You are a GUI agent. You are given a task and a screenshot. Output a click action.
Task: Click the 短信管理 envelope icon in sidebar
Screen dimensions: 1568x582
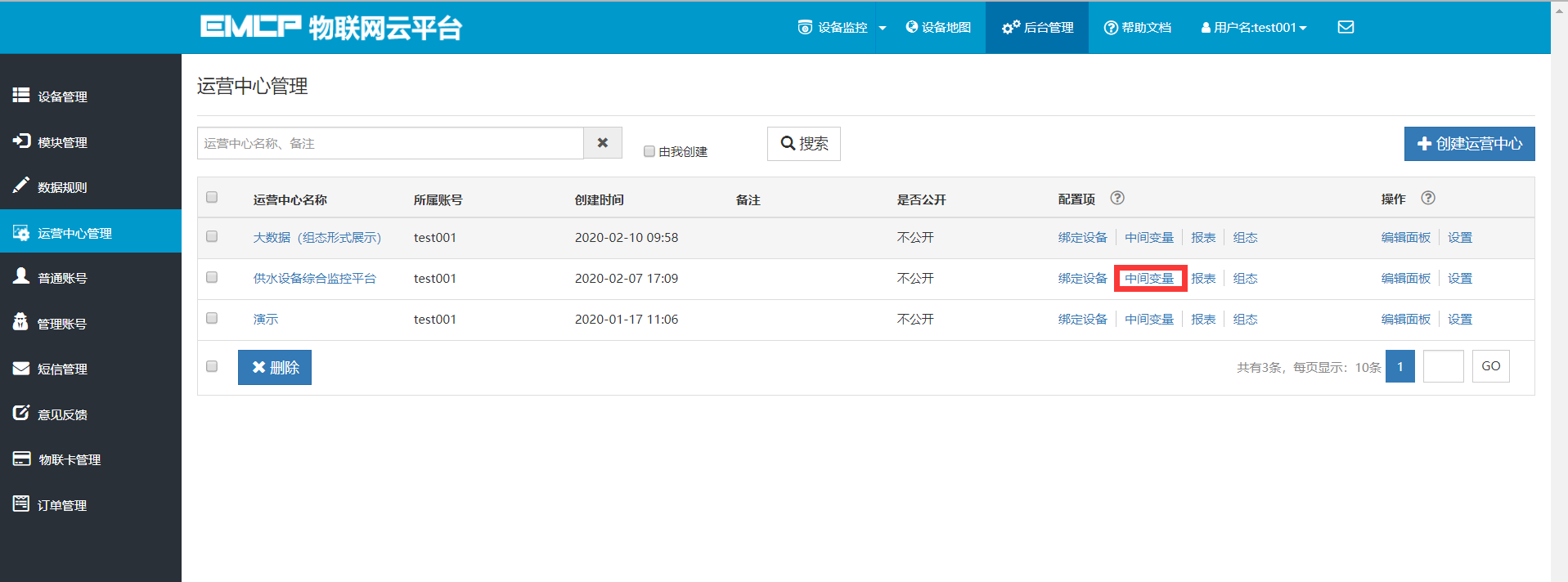pyautogui.click(x=21, y=369)
